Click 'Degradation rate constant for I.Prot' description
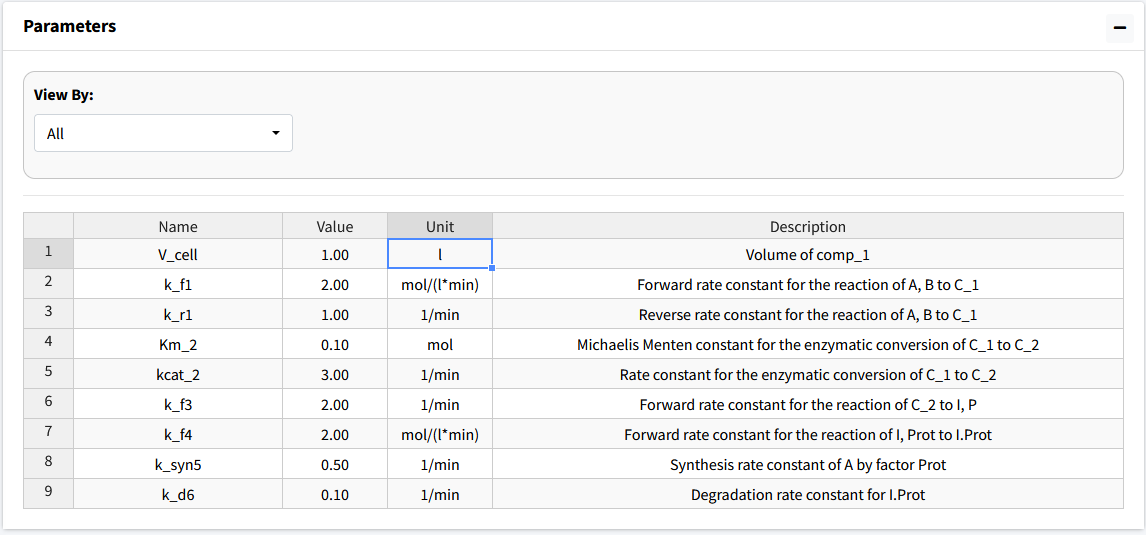The width and height of the screenshot is (1146, 535). point(808,494)
